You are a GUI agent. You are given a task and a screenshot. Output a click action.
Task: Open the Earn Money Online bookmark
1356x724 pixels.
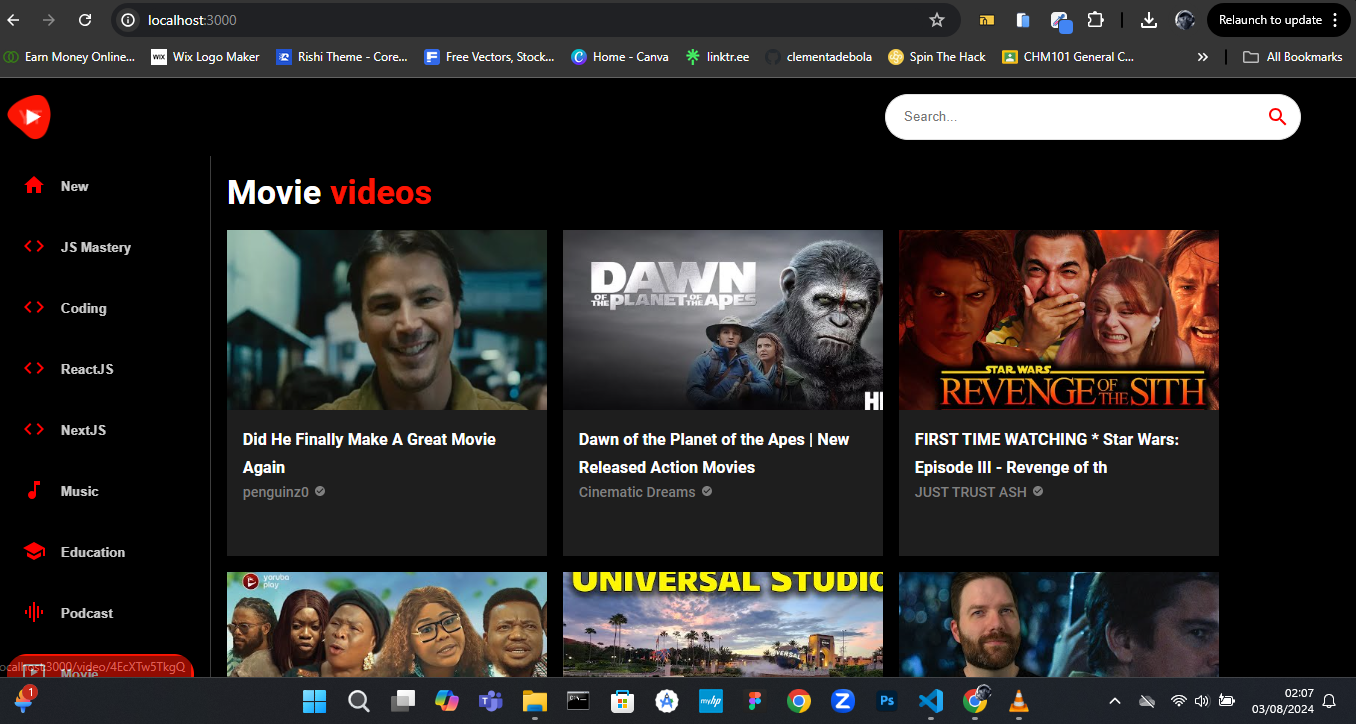click(x=70, y=57)
